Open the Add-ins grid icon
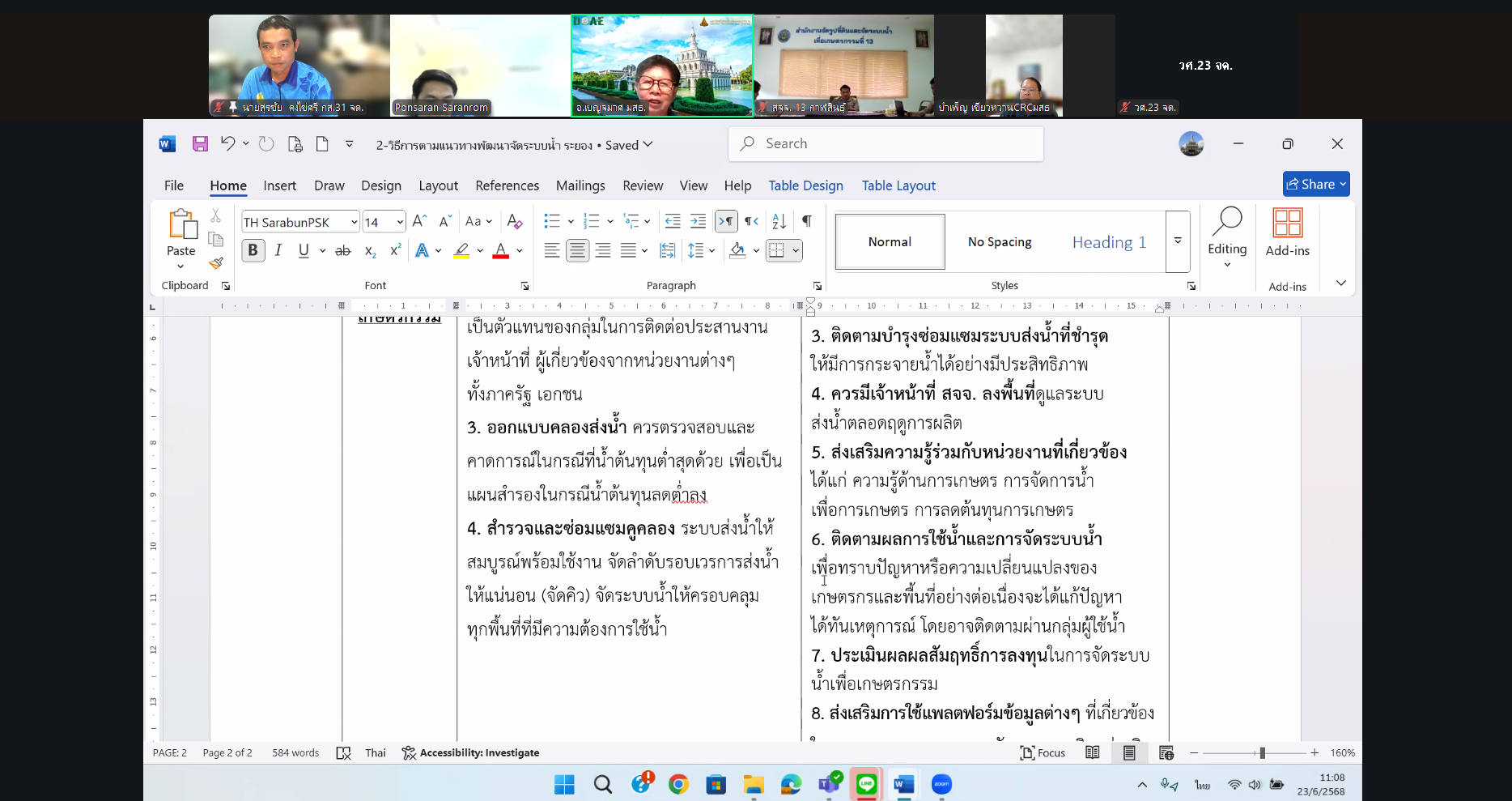This screenshot has width=1512, height=801. 1287,223
